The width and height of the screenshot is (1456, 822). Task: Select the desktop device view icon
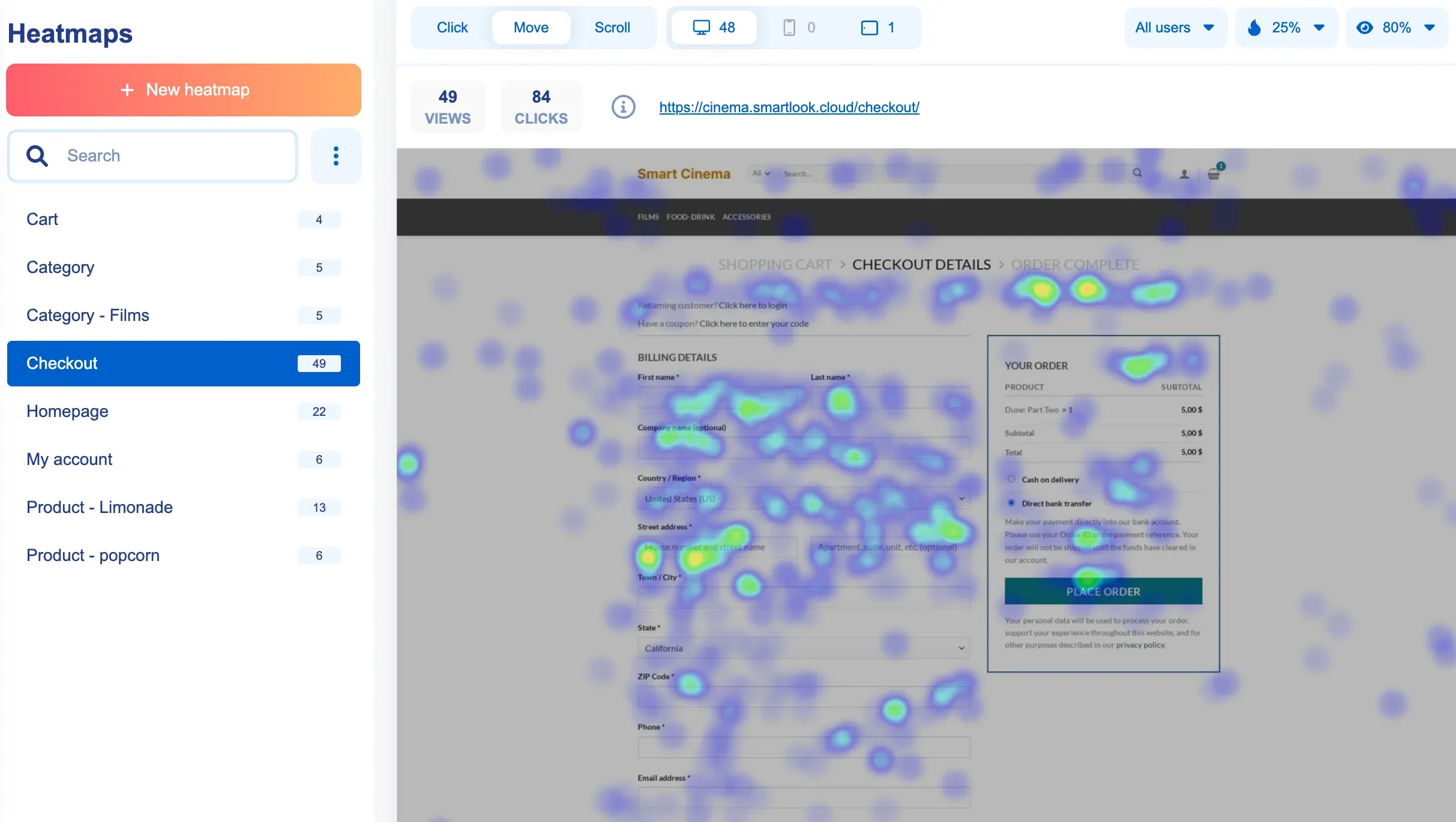coord(702,27)
